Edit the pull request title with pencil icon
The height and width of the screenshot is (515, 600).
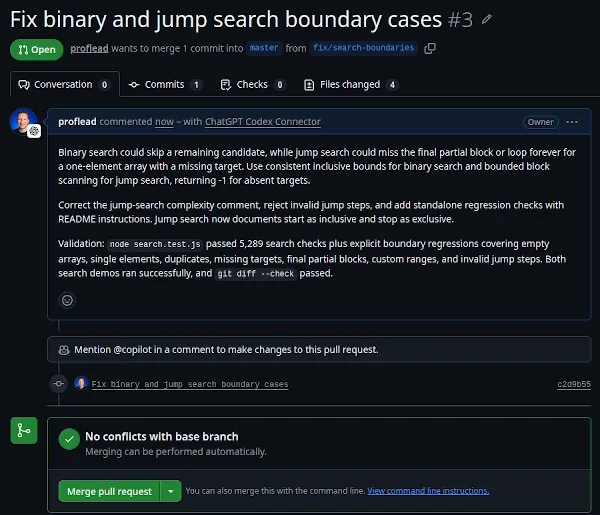click(486, 19)
